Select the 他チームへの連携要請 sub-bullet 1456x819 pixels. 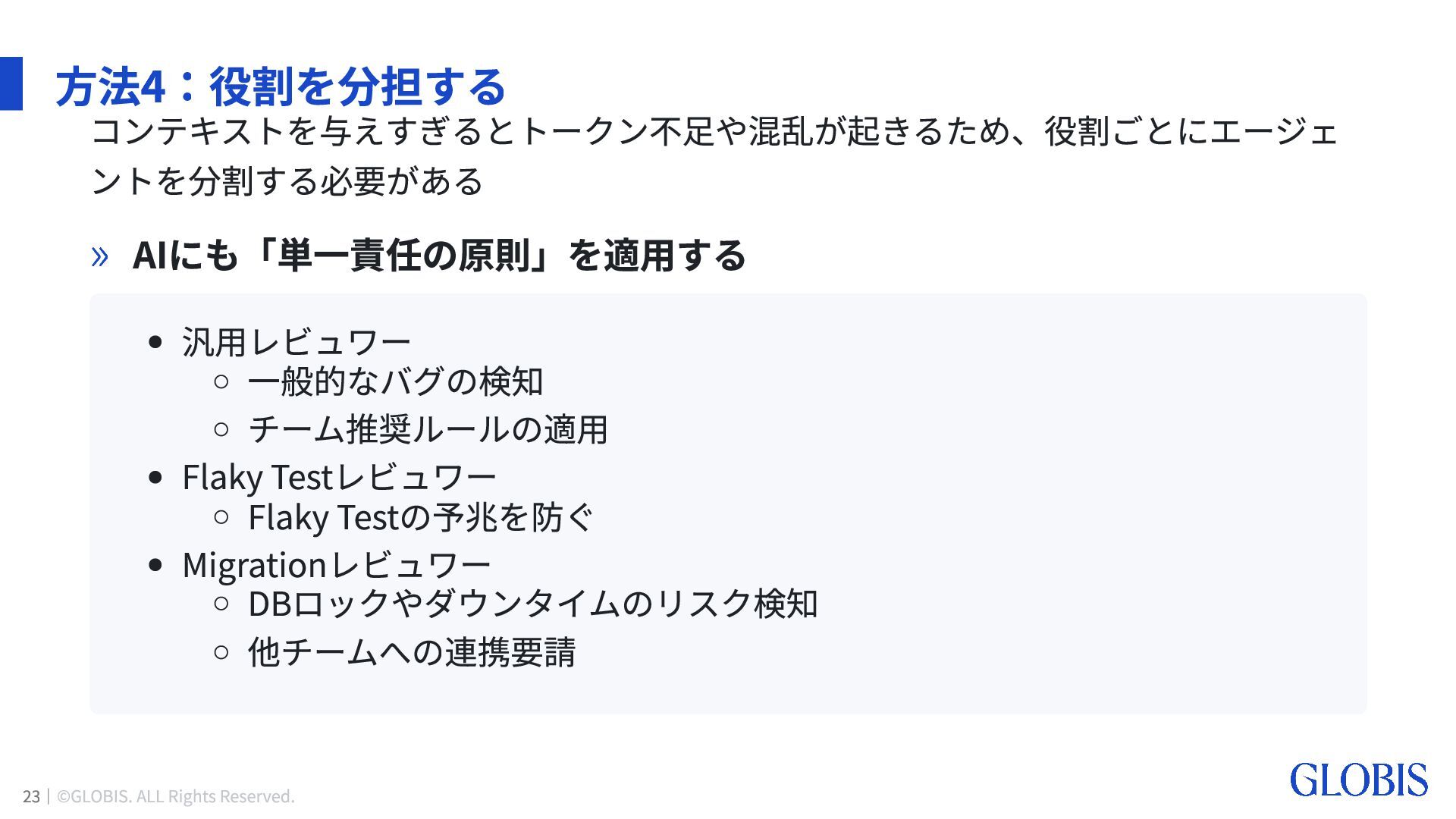coord(412,652)
